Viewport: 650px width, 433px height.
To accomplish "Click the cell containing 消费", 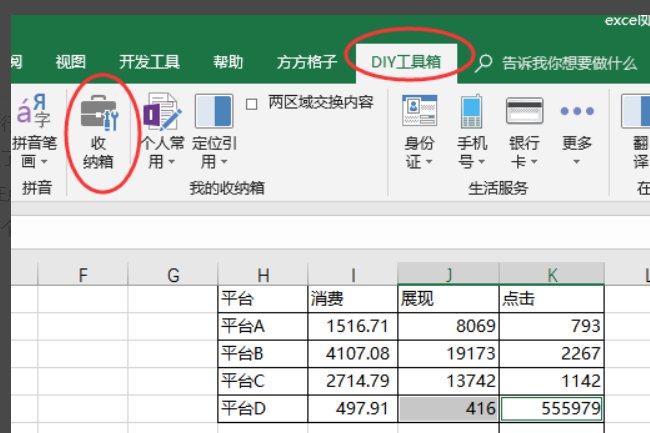I will coord(353,299).
